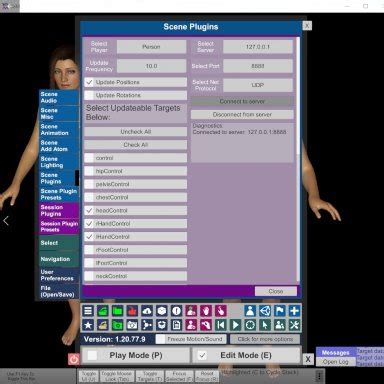Click the yellow open folder icon
This screenshot has width=384, height=384.
(103, 325)
